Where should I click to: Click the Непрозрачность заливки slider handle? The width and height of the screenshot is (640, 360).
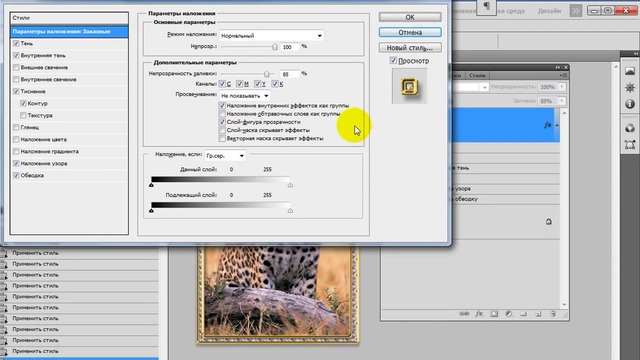267,74
